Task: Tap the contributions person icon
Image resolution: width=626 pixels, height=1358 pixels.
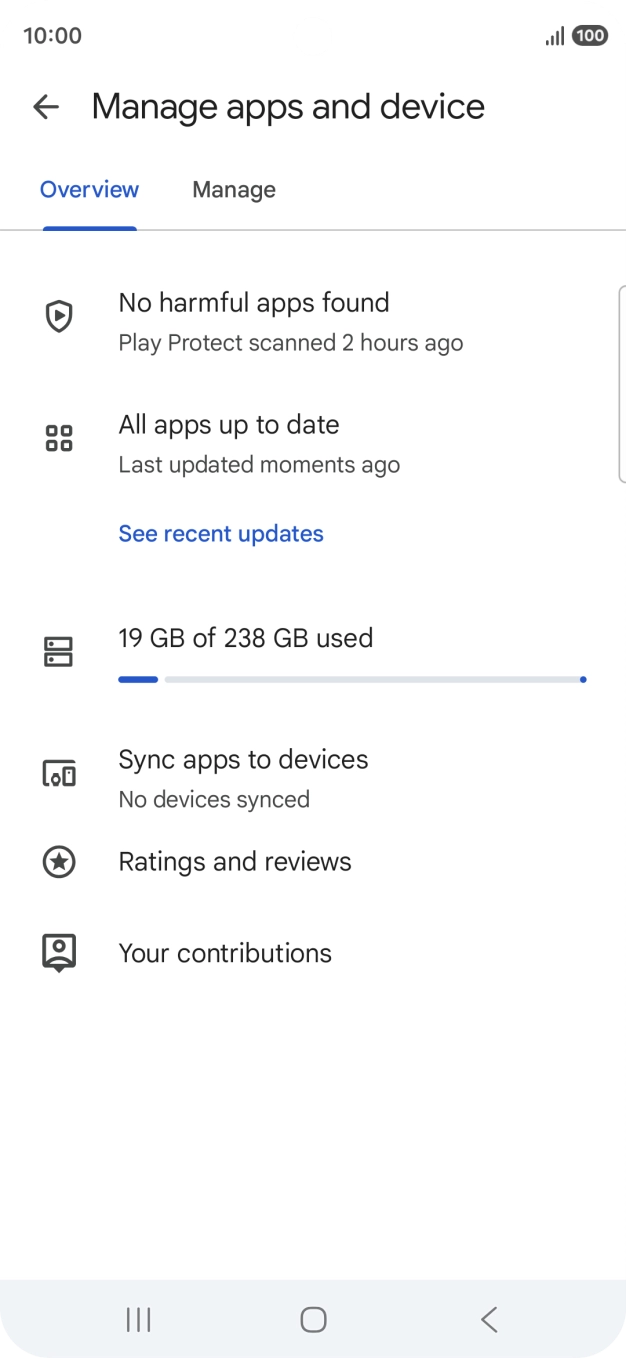Action: coord(59,952)
